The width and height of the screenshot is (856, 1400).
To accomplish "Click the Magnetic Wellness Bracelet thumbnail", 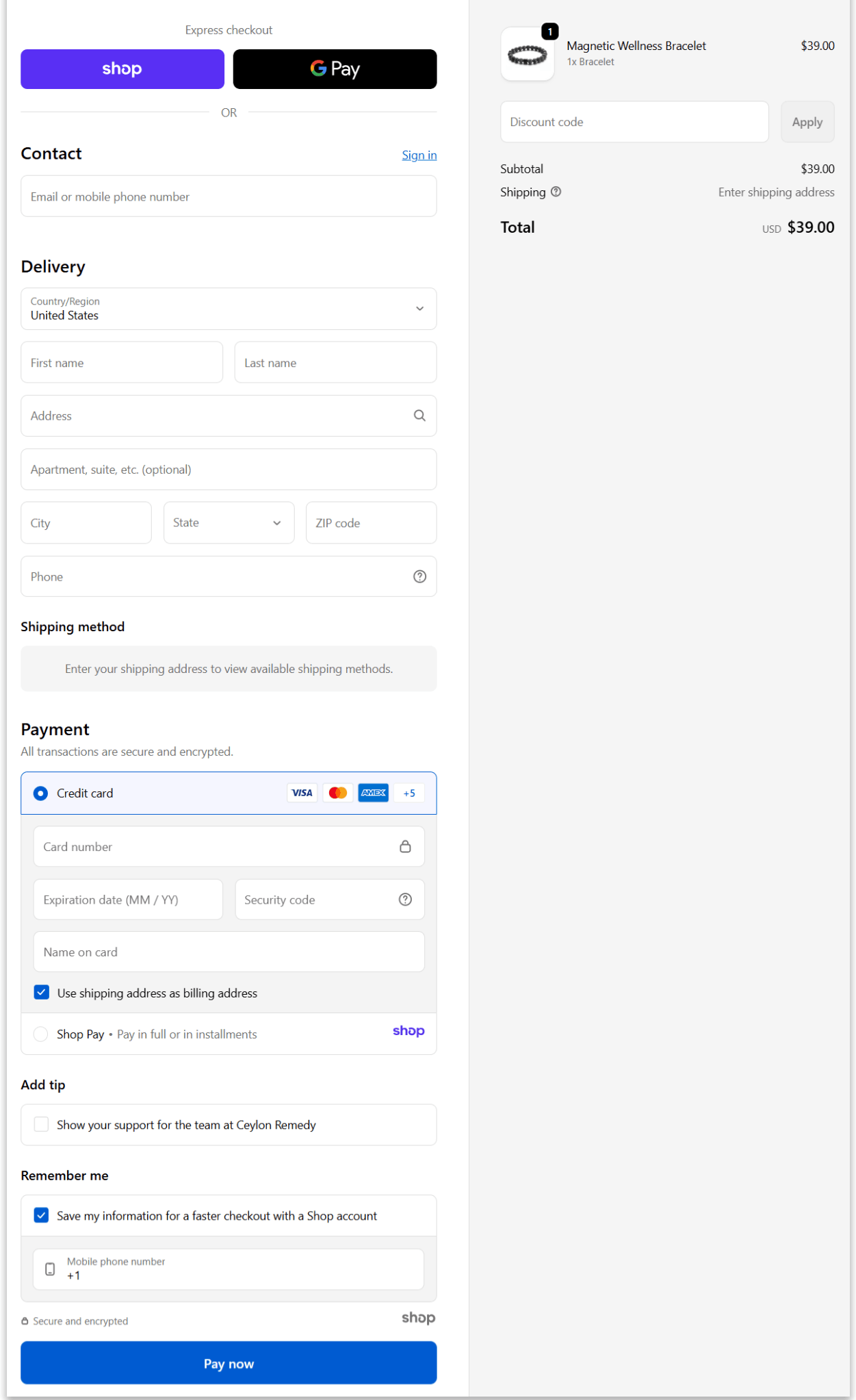I will [x=528, y=55].
